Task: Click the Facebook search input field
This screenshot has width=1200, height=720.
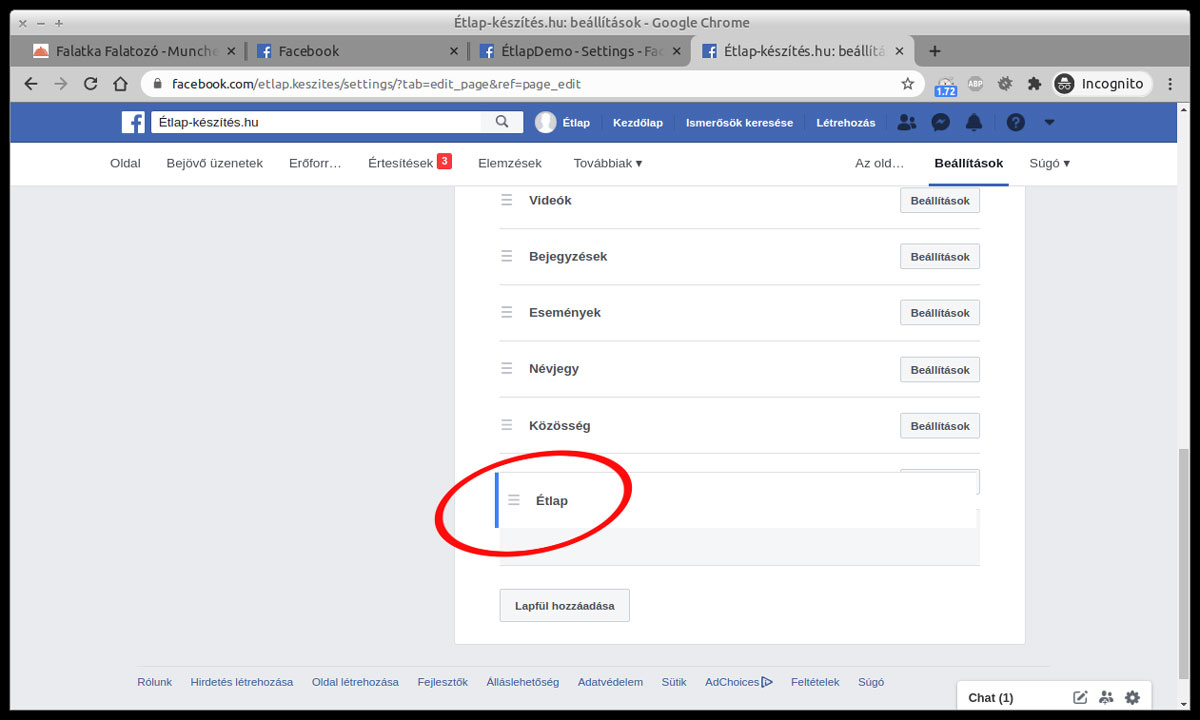Action: click(318, 122)
